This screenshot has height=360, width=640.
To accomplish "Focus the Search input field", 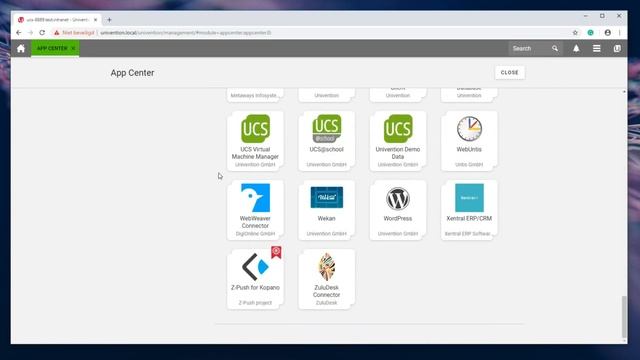I will 531,49.
